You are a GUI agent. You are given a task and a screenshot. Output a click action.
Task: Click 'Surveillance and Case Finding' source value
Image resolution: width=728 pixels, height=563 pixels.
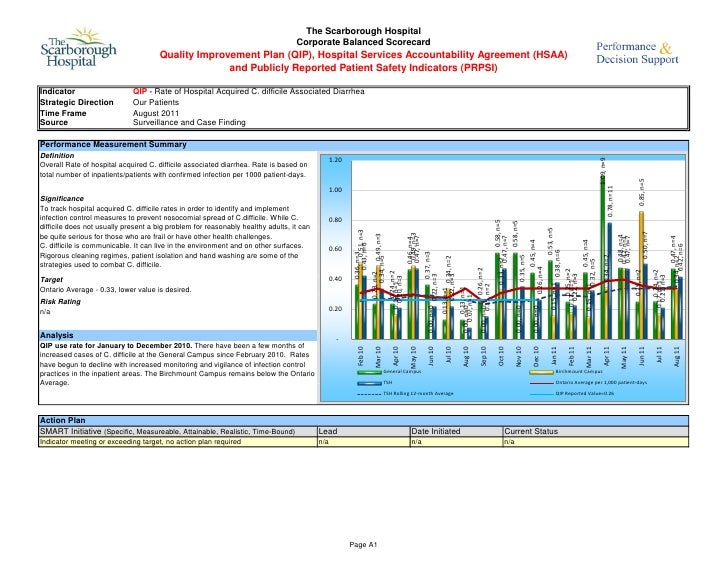click(189, 123)
